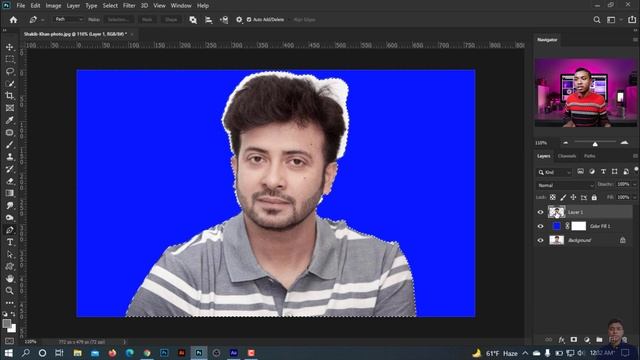Toggle lock position
640x360 pixels.
573,198
